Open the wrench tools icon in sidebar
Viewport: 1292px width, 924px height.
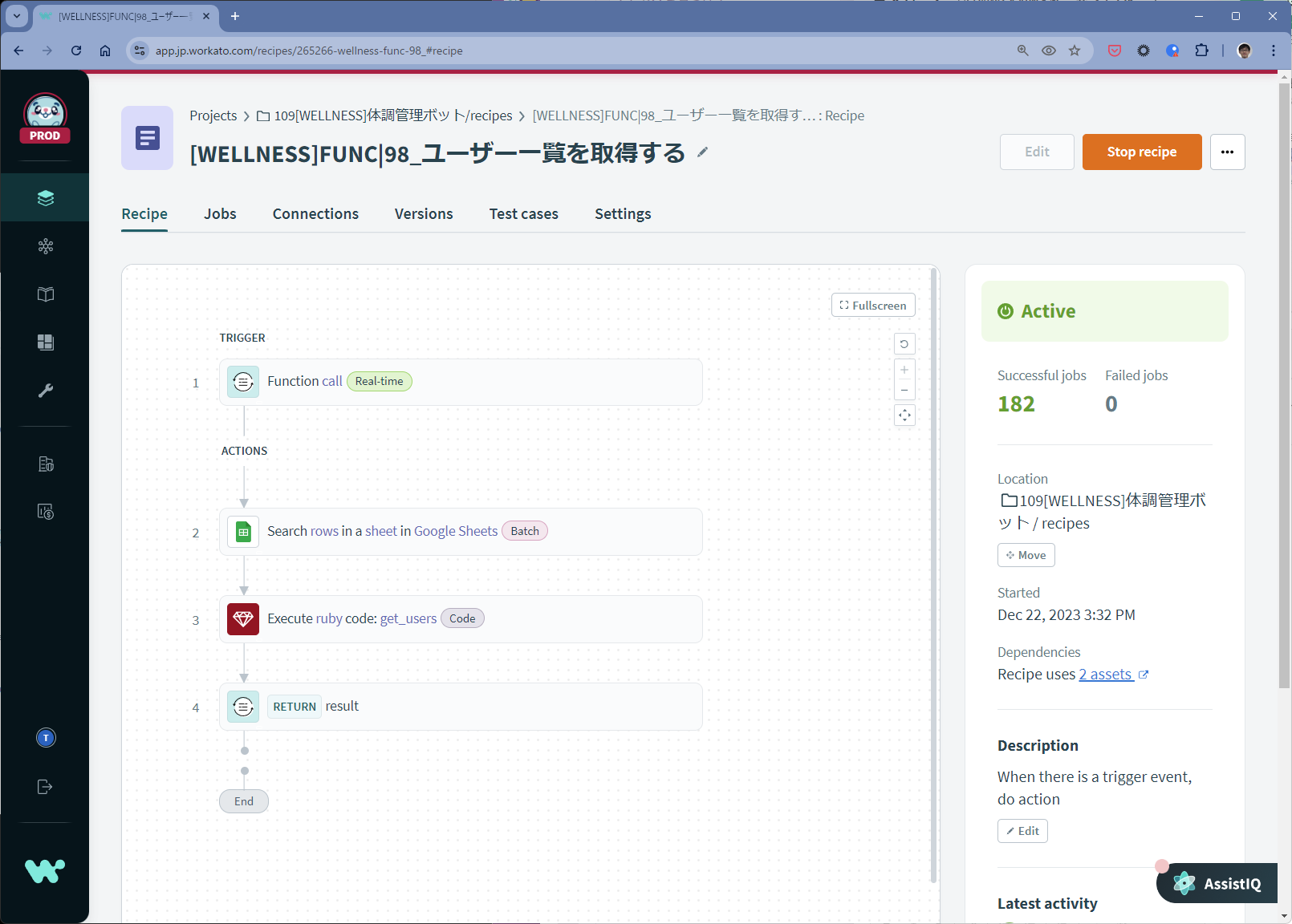[x=46, y=391]
